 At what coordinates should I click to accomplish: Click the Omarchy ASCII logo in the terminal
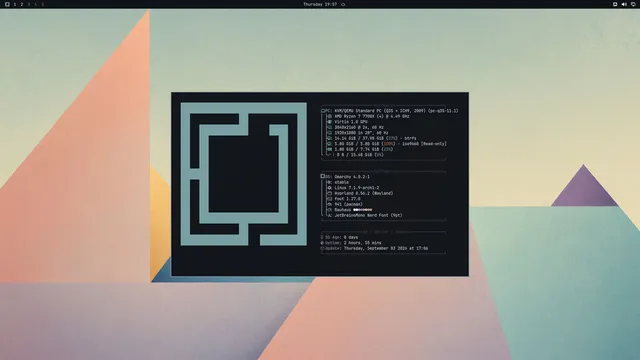pos(244,174)
